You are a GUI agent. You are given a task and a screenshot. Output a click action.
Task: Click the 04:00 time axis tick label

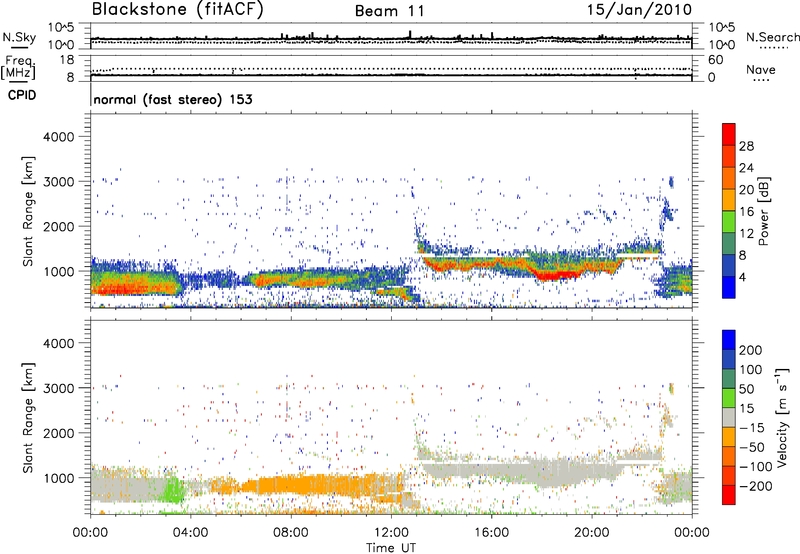click(190, 533)
